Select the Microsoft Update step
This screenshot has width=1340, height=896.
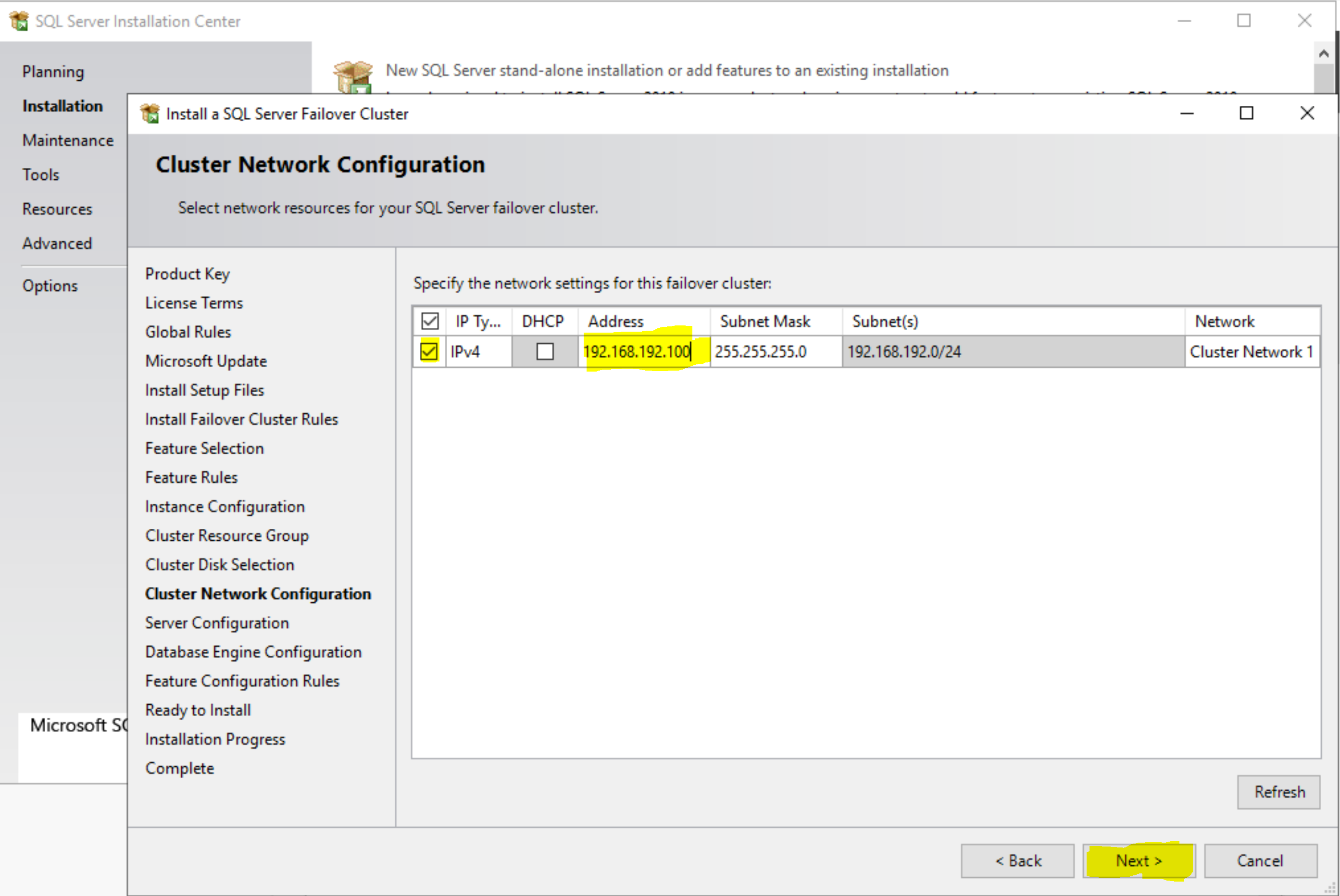tap(206, 361)
